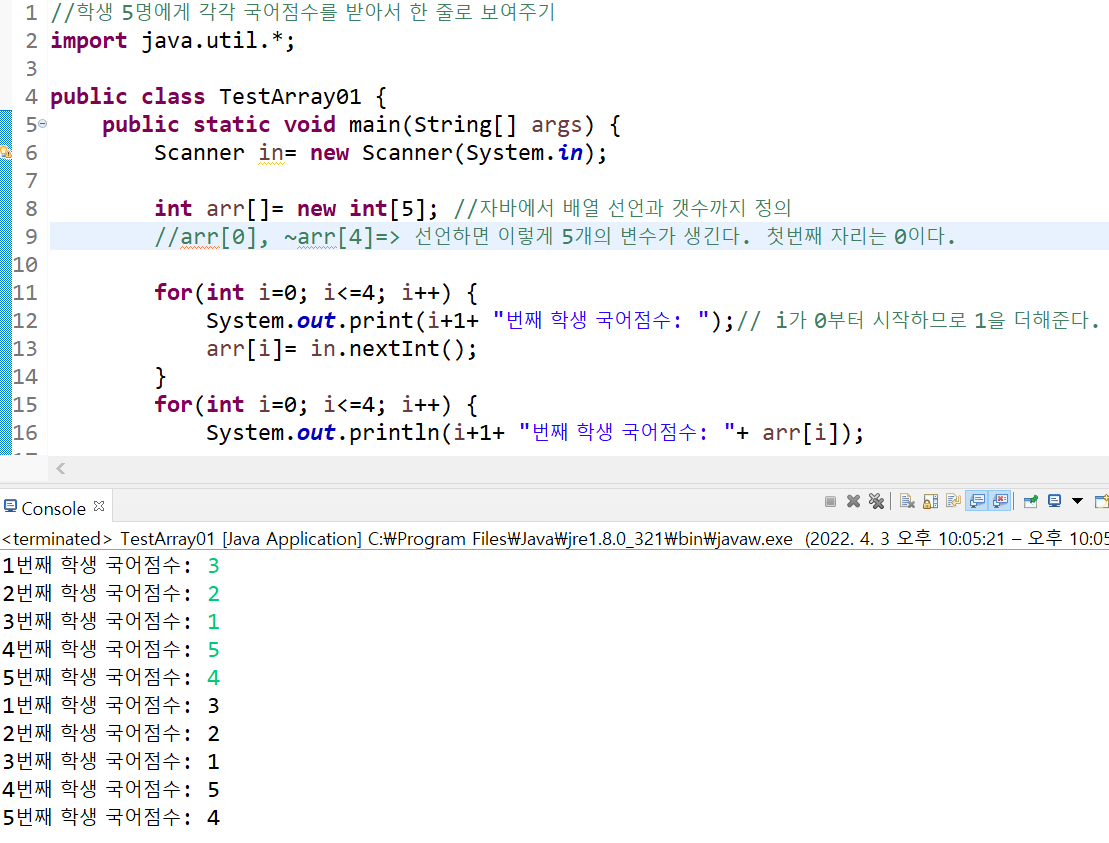This screenshot has width=1109, height=843.
Task: Click the Clear Console icon
Action: click(x=907, y=501)
